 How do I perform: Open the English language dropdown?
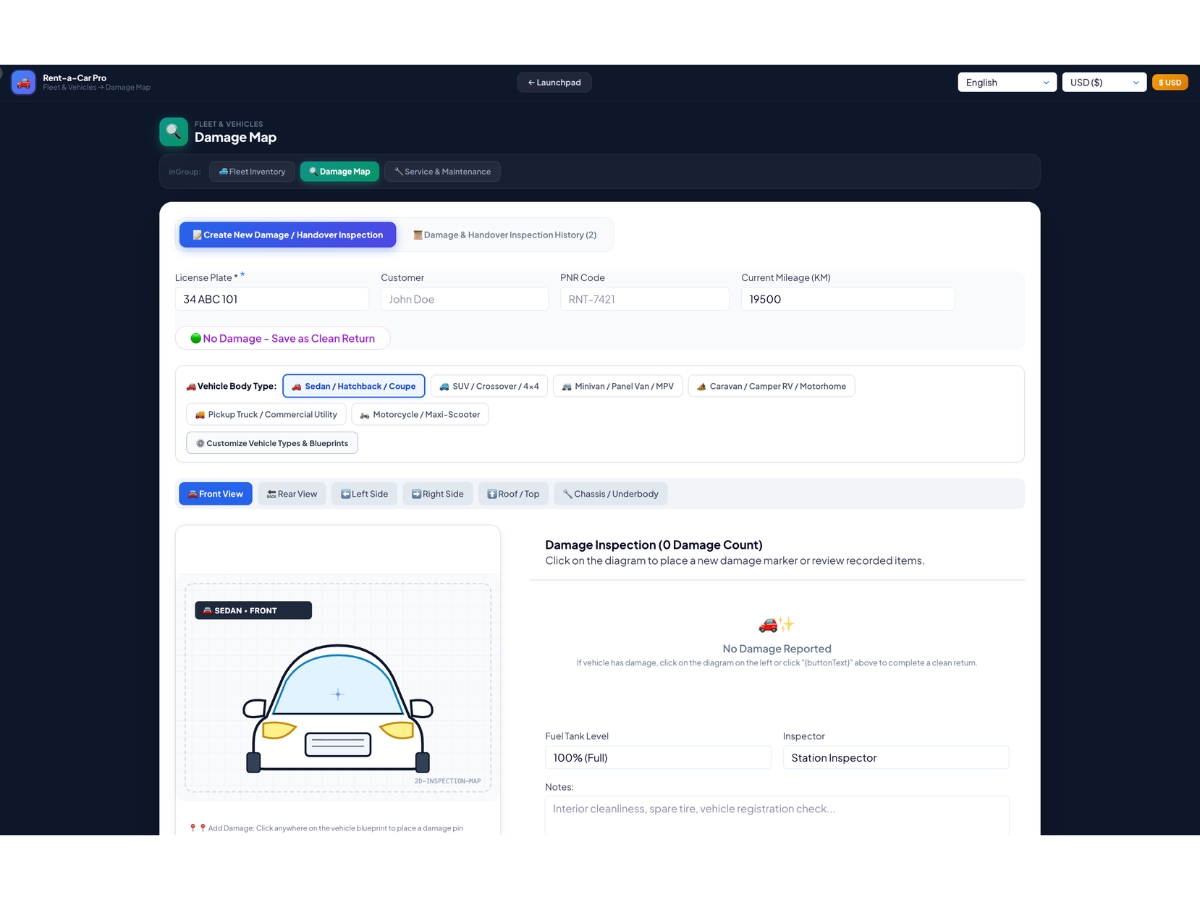[x=1007, y=82]
